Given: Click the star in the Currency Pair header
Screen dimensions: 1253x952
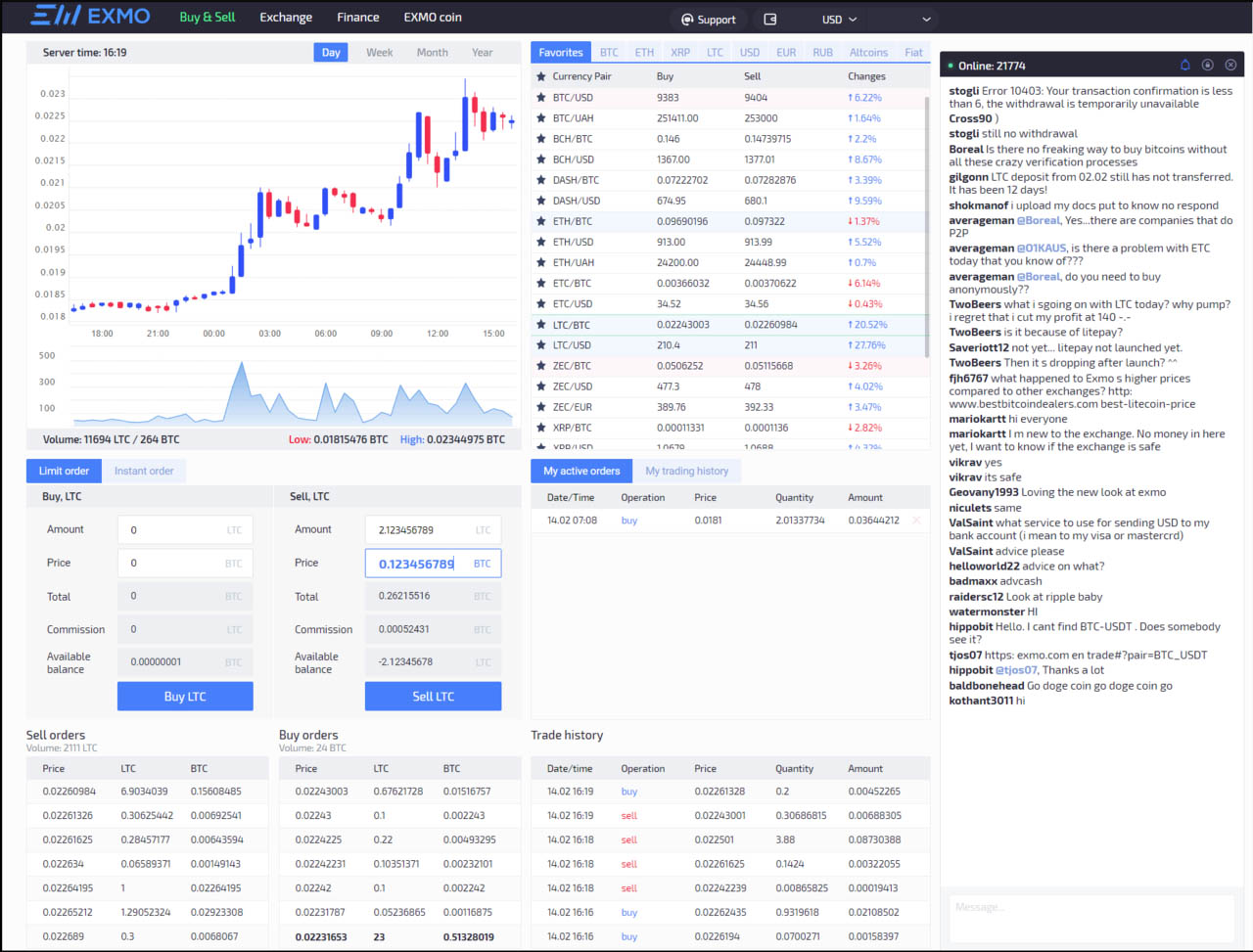Looking at the screenshot, I should coord(540,76).
